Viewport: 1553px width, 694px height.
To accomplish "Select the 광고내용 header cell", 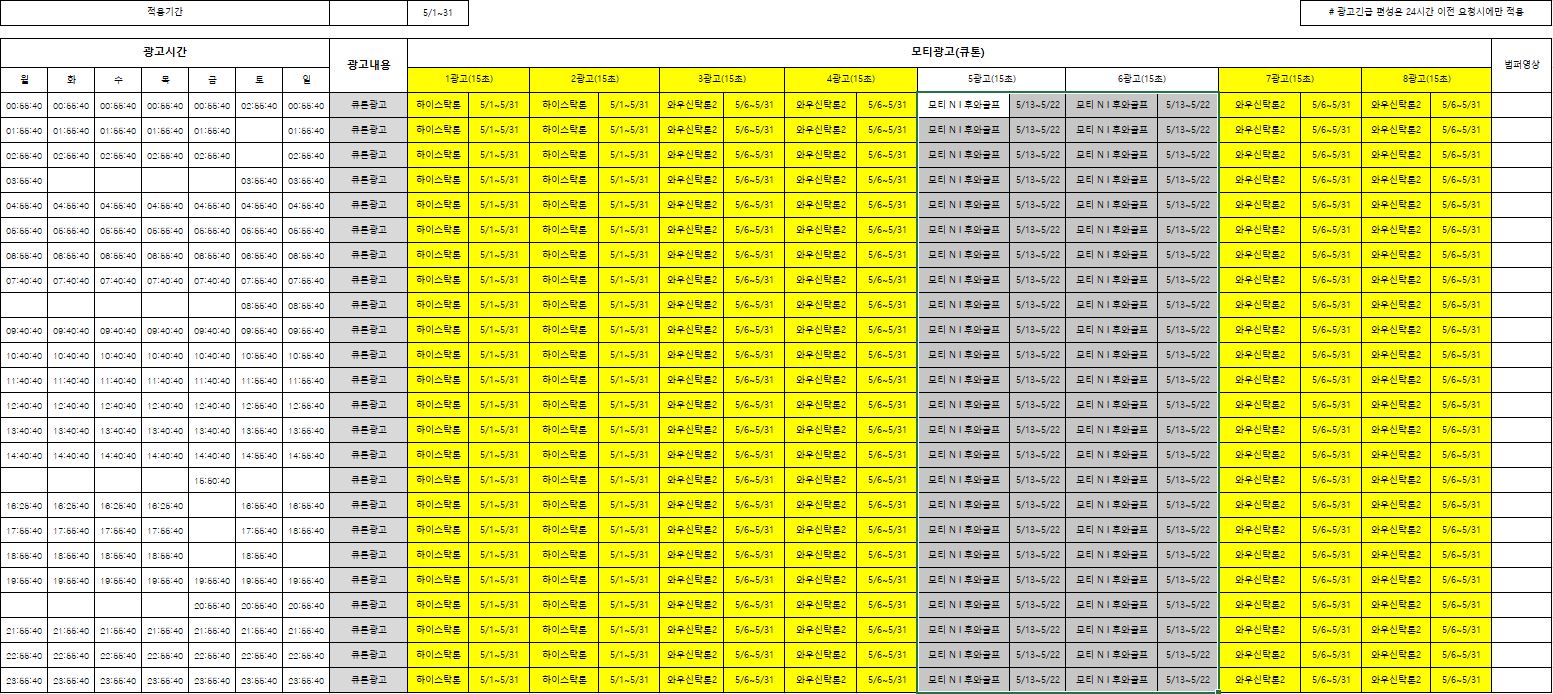I will 369,65.
